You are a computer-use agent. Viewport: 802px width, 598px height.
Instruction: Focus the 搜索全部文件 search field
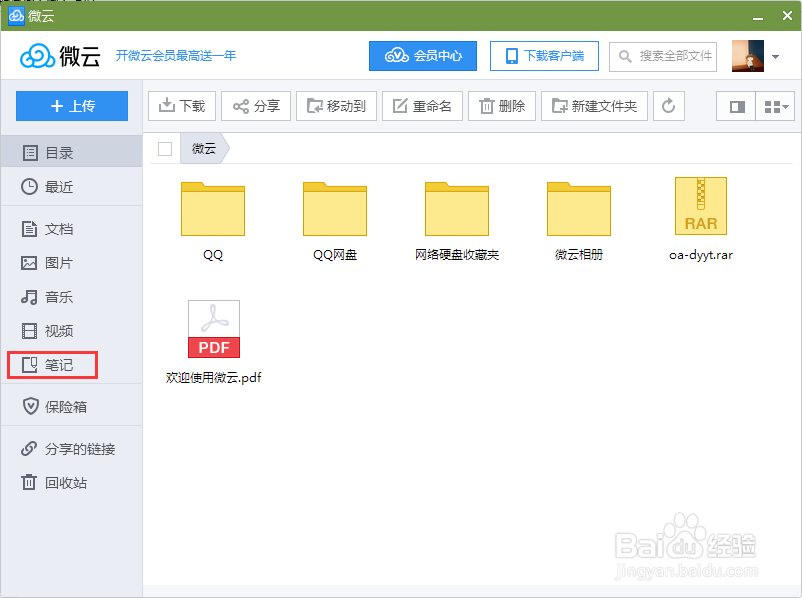(663, 56)
